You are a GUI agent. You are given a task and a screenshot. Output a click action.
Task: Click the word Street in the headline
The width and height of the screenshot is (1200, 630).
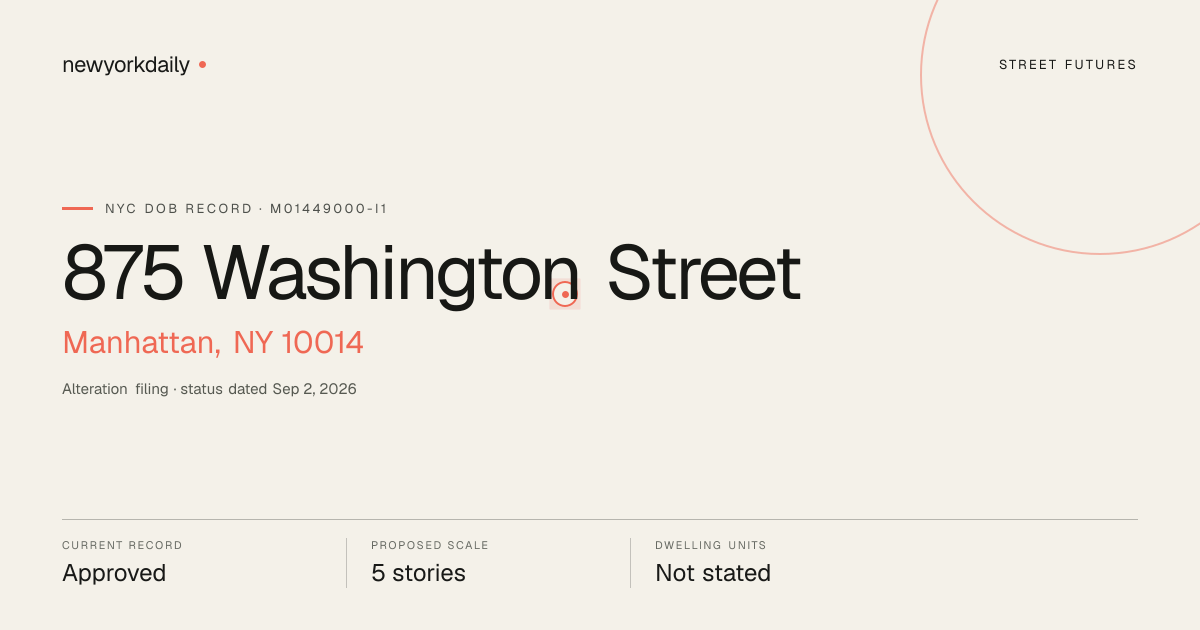[x=704, y=273]
